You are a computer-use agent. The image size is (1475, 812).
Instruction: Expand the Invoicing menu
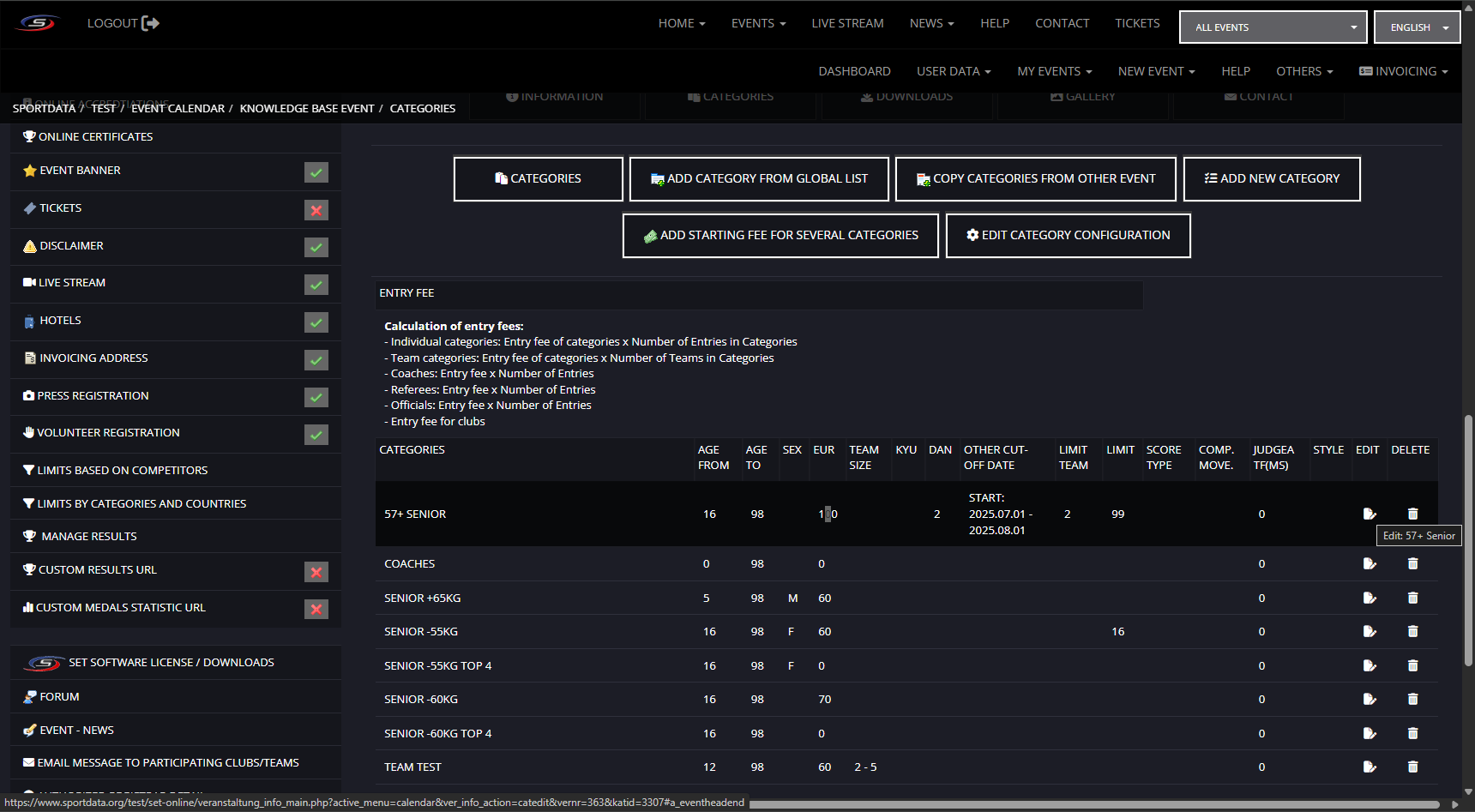[1404, 71]
